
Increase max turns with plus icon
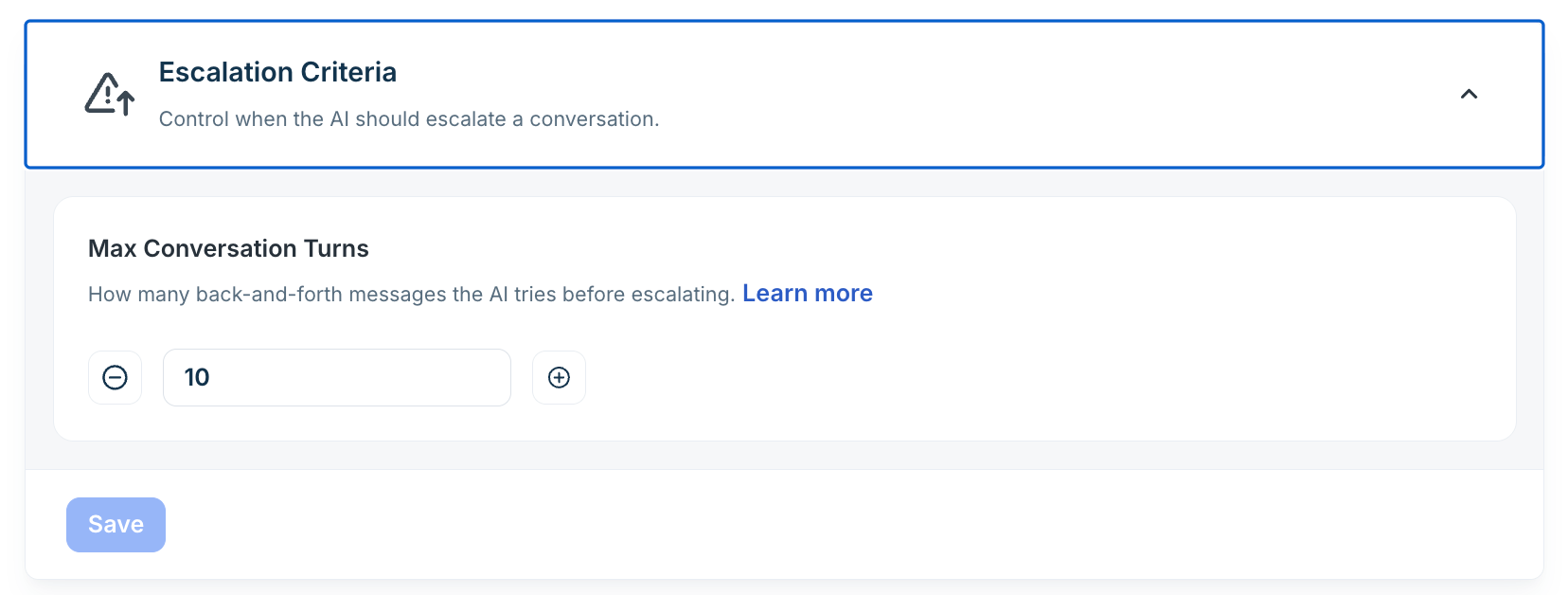click(x=559, y=378)
